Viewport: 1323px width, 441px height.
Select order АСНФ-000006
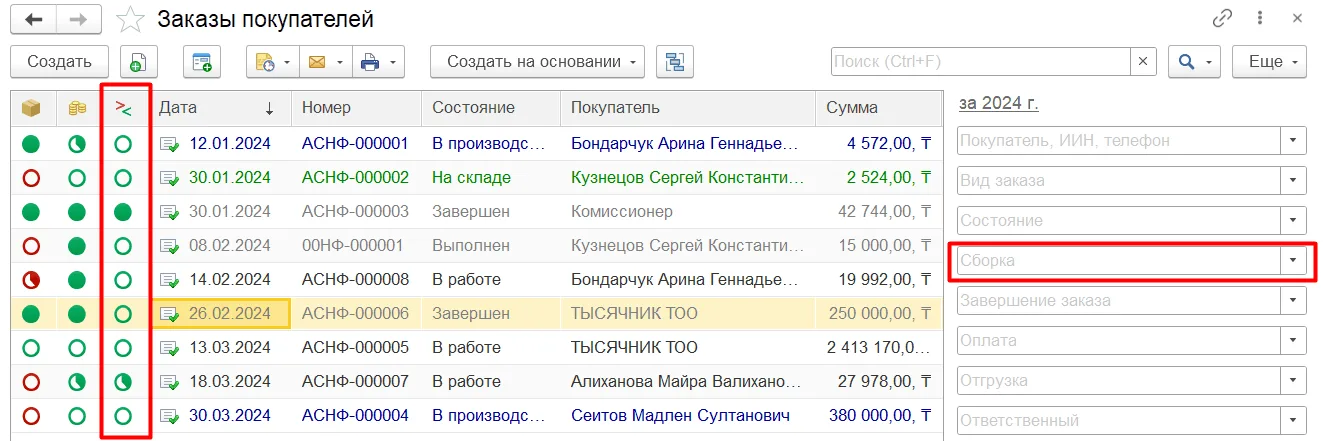click(355, 314)
